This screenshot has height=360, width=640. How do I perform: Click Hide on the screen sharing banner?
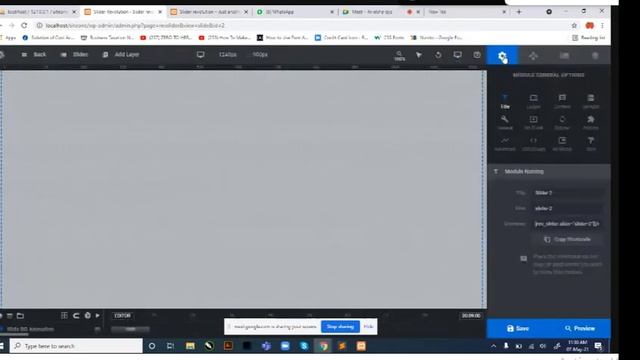click(x=368, y=327)
